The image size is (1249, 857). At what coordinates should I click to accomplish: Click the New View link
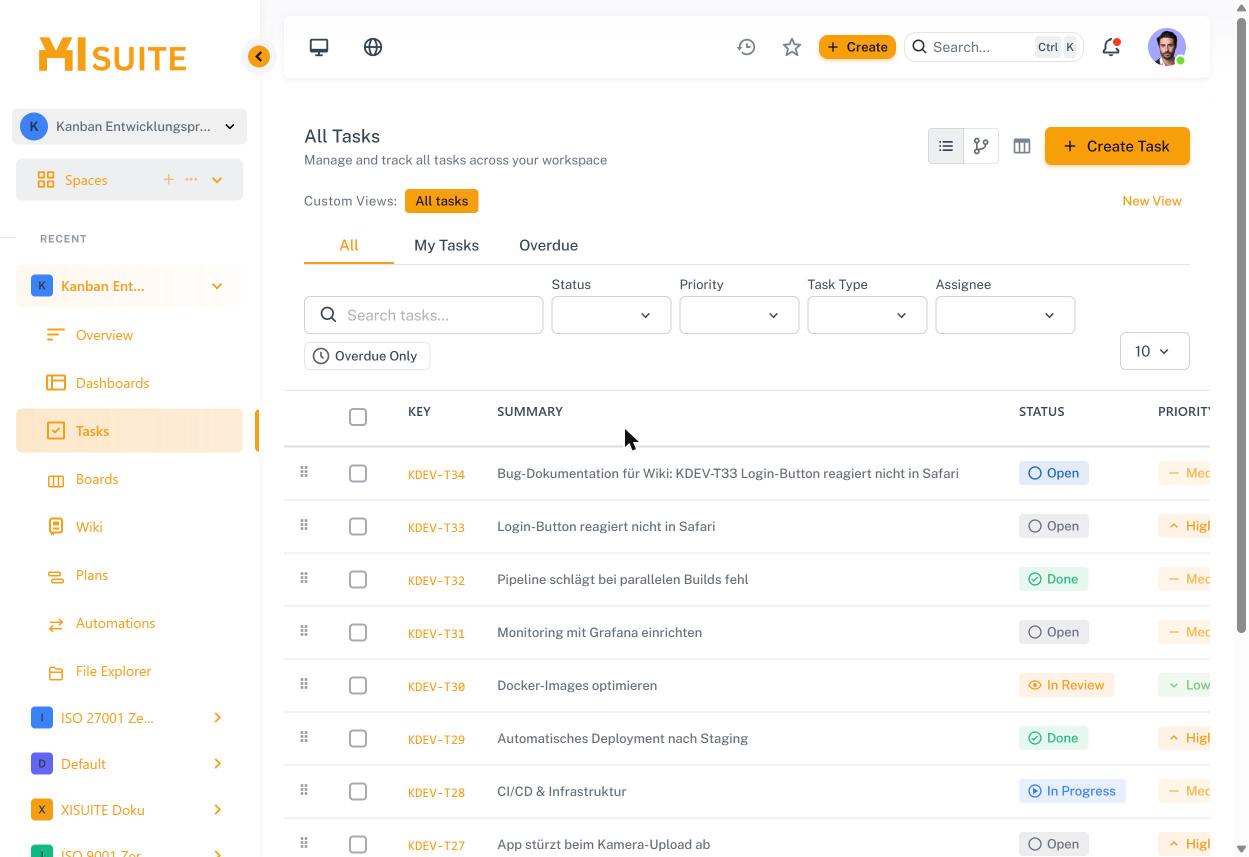click(x=1152, y=201)
